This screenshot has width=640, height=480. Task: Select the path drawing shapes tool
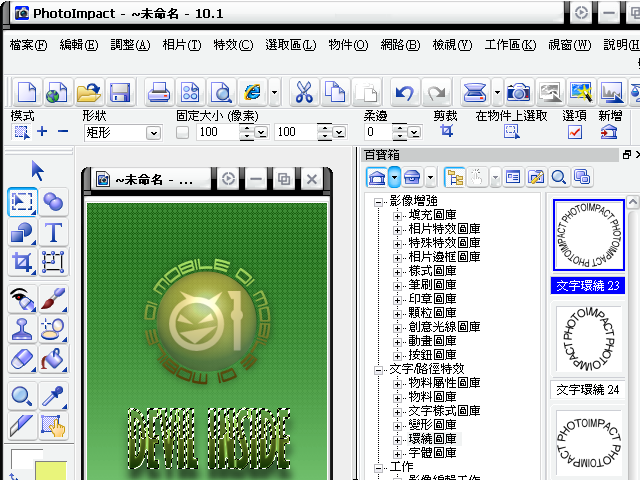22,232
